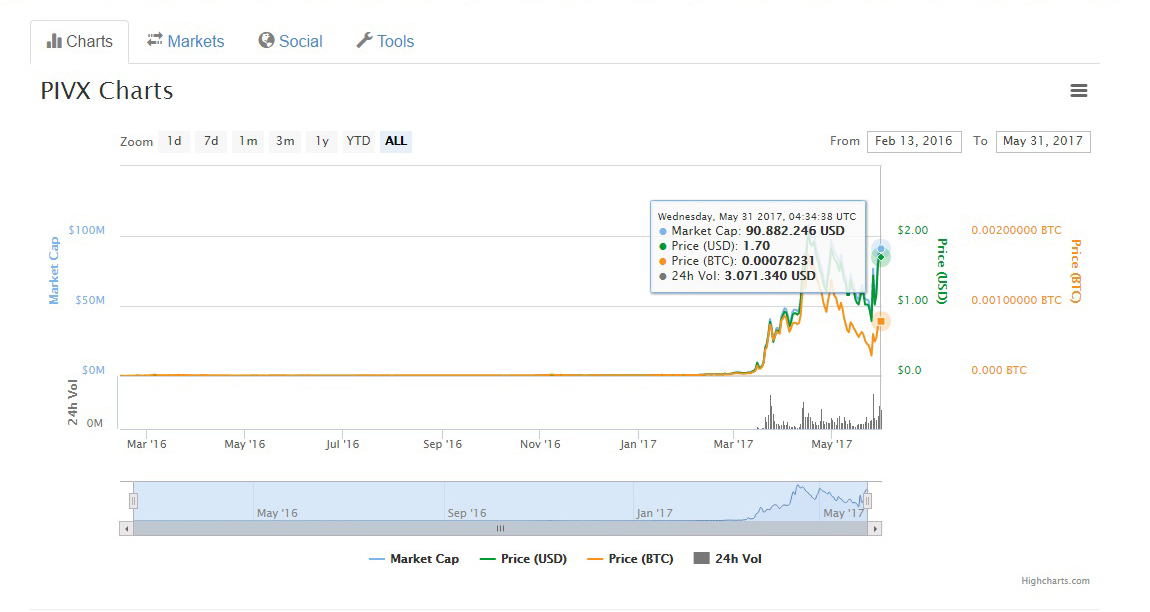Click the From date field Feb 13, 2016
The width and height of the screenshot is (1150, 612).
[914, 142]
